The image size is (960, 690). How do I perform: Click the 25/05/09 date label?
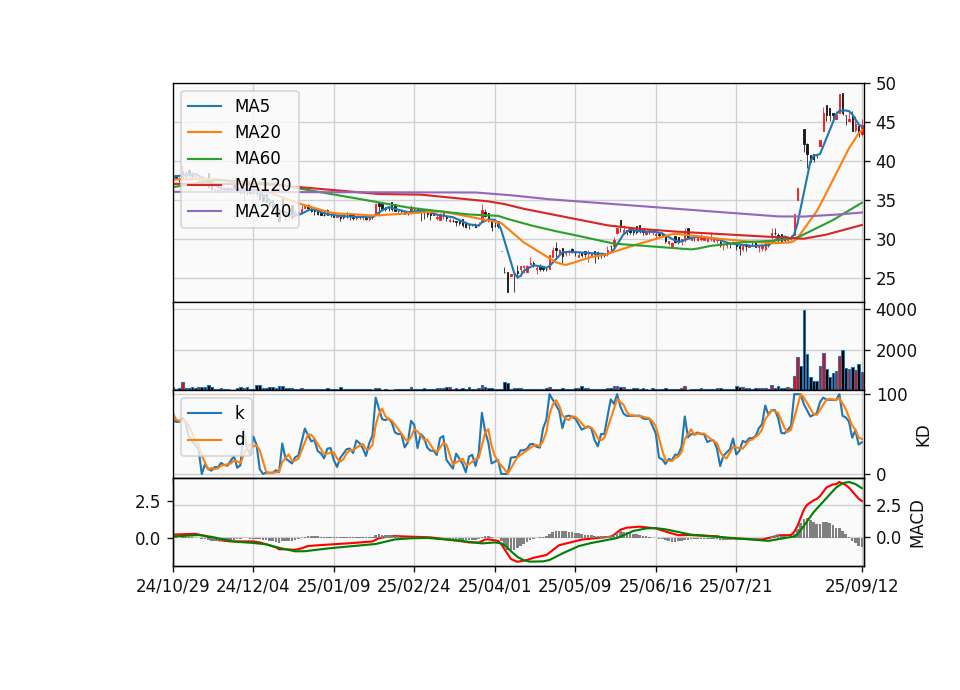pyautogui.click(x=575, y=586)
